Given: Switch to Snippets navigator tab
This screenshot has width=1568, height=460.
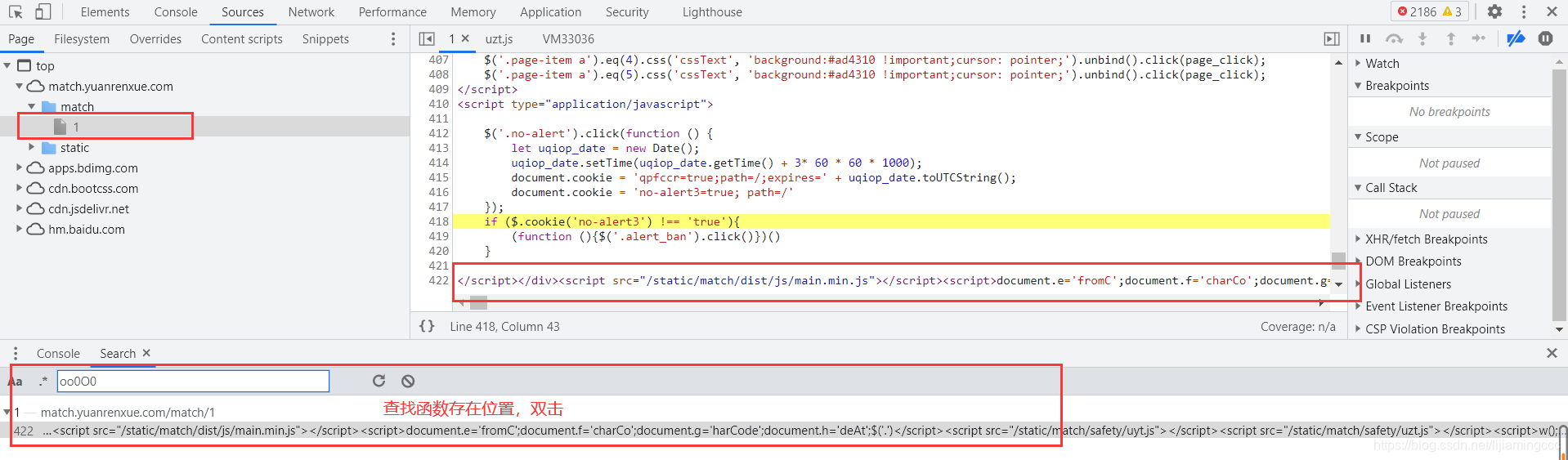Looking at the screenshot, I should point(325,38).
